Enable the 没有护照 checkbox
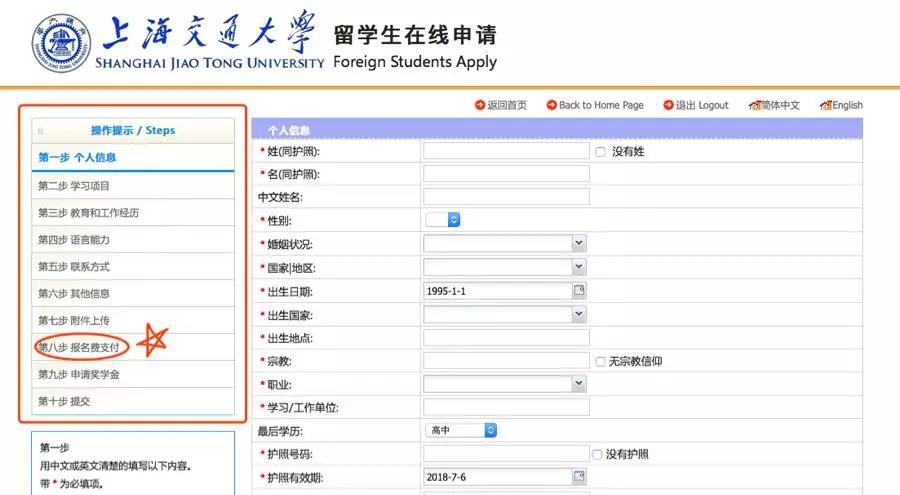This screenshot has width=900, height=495. point(597,454)
